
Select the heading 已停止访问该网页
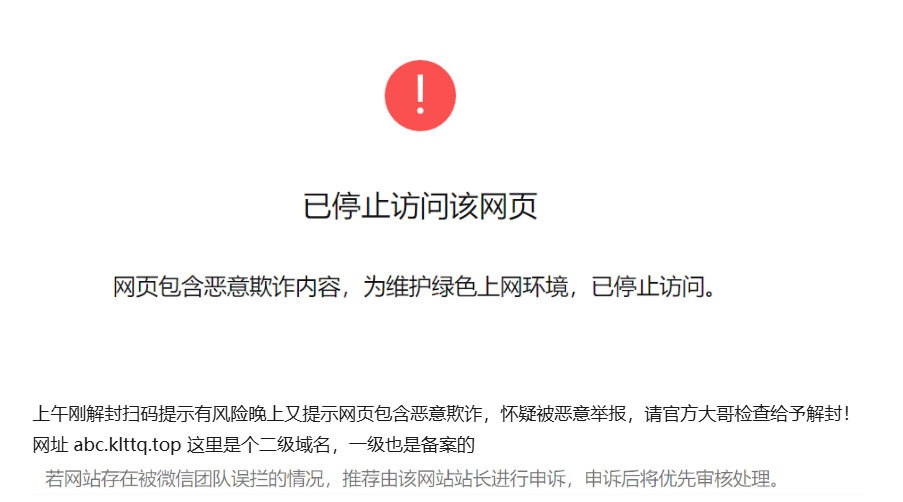(x=420, y=206)
